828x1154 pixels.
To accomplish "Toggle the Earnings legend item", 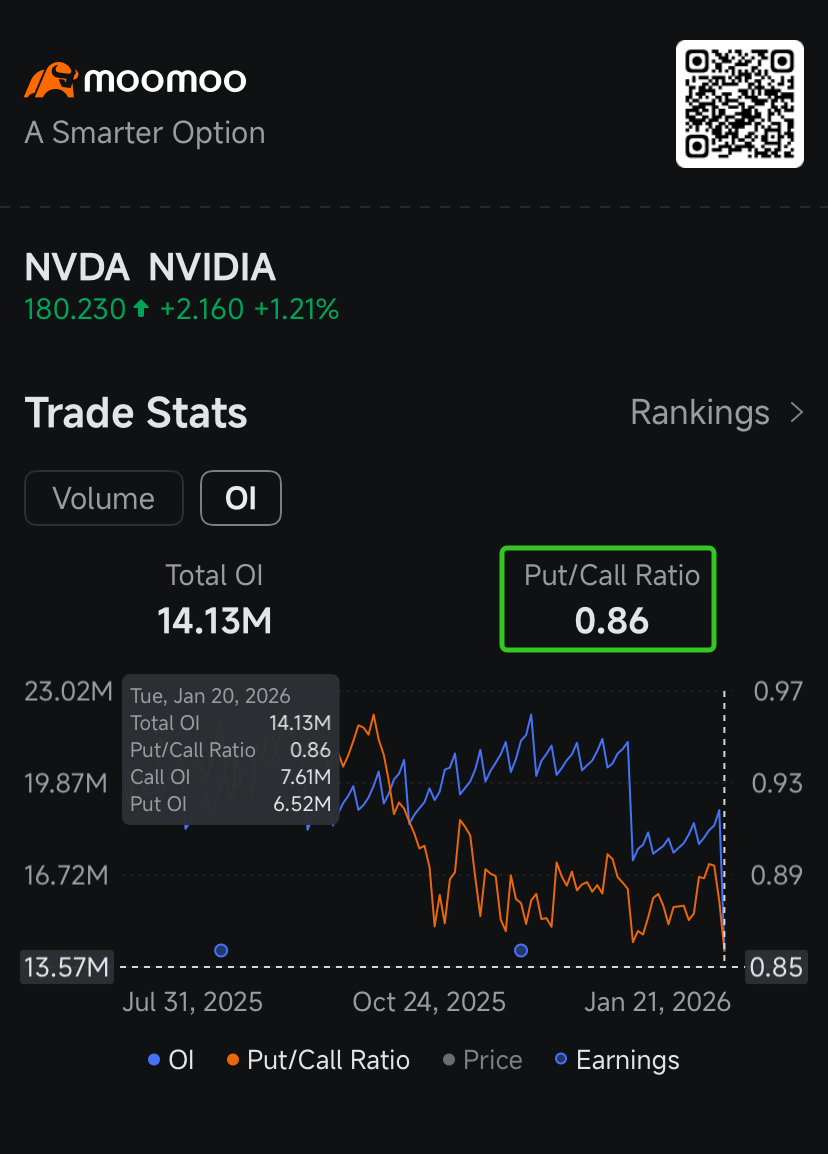I will pos(617,1060).
